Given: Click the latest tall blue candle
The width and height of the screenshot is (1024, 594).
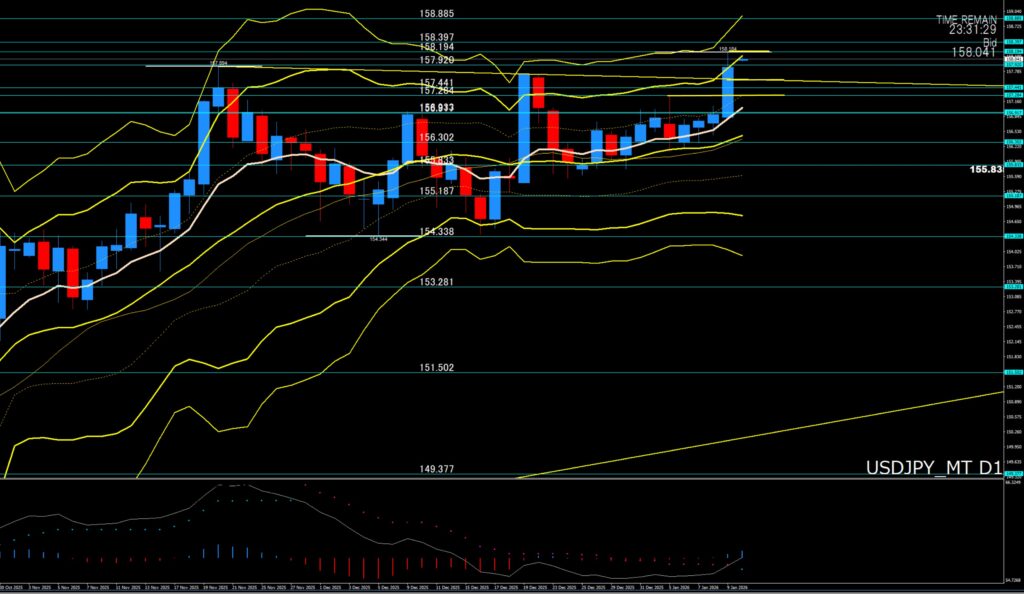Looking at the screenshot, I should (x=728, y=90).
